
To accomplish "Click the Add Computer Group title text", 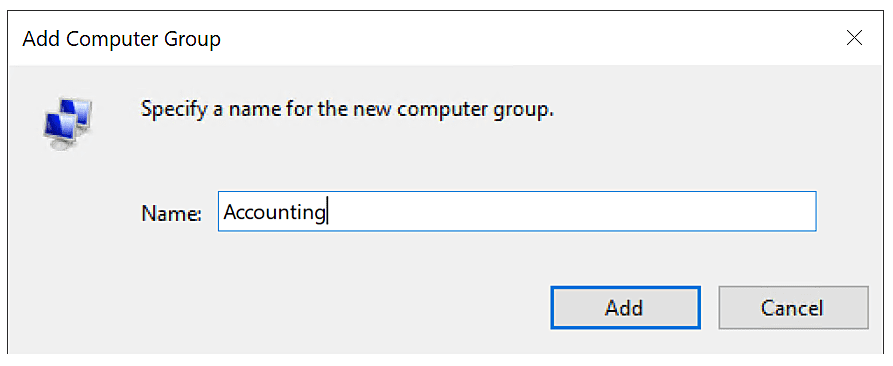I will [121, 40].
